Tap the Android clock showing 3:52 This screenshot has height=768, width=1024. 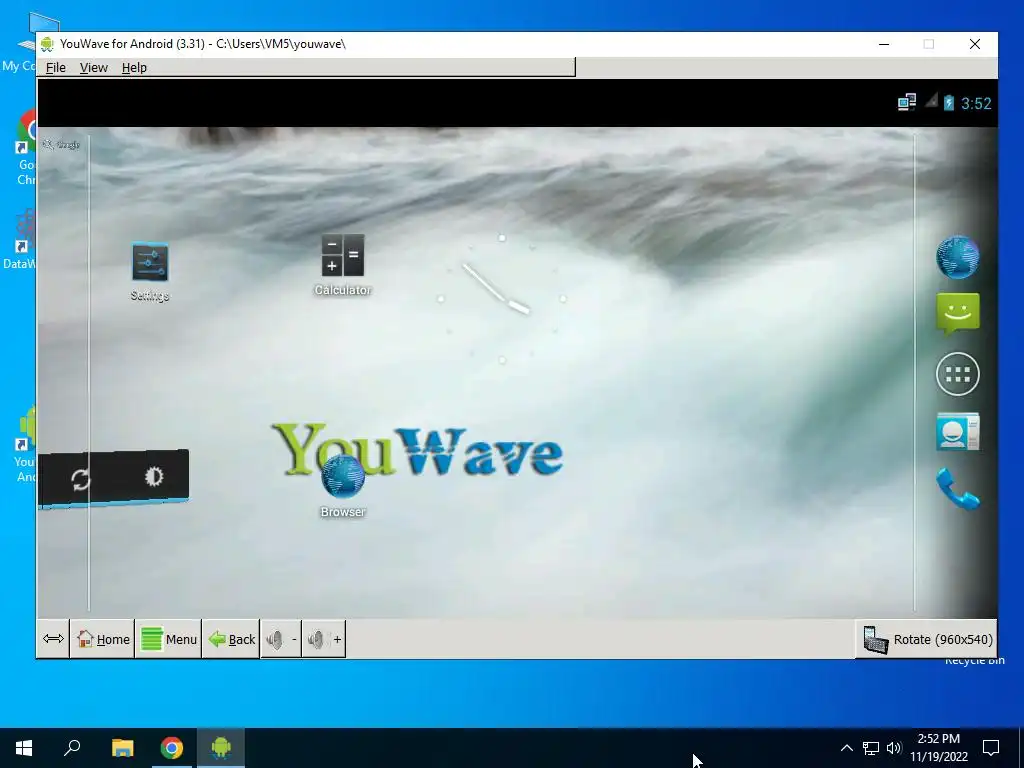tap(976, 103)
